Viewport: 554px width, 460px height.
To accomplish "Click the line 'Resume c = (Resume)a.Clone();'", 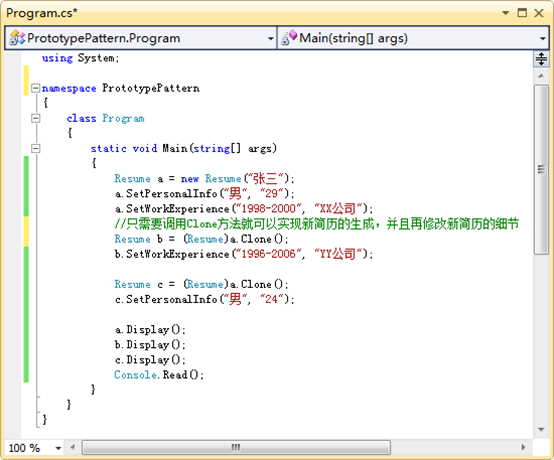I will [201, 284].
